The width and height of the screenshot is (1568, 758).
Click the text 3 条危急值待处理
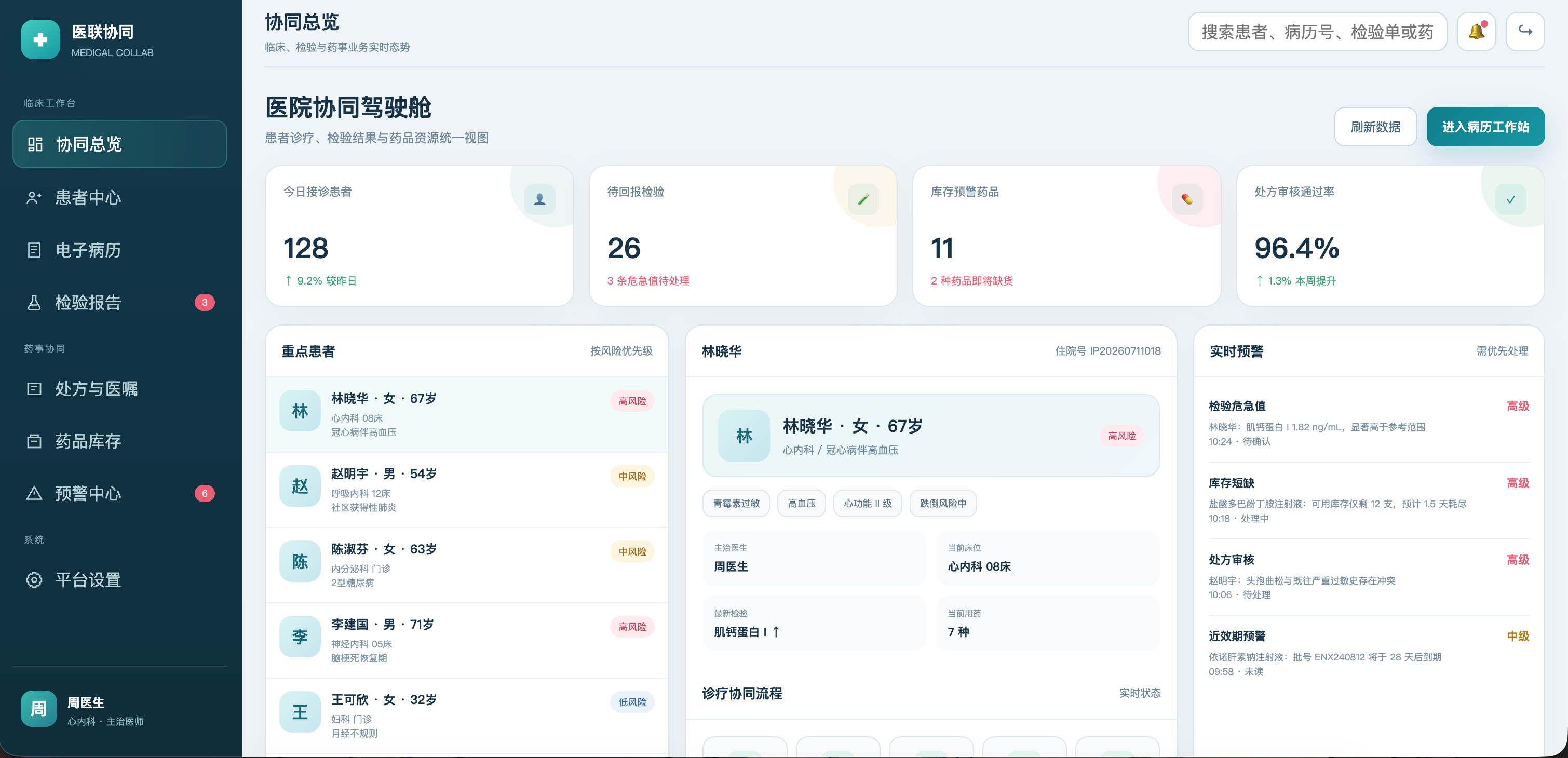click(x=647, y=281)
